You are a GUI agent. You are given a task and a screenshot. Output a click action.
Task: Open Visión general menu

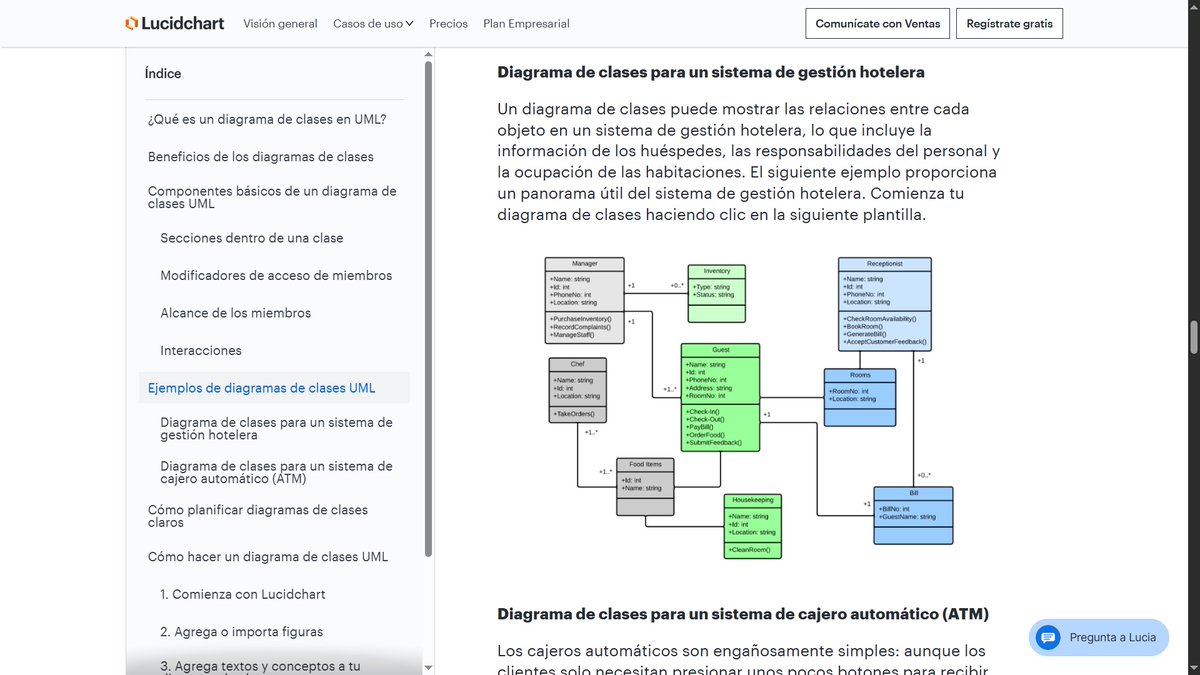280,23
